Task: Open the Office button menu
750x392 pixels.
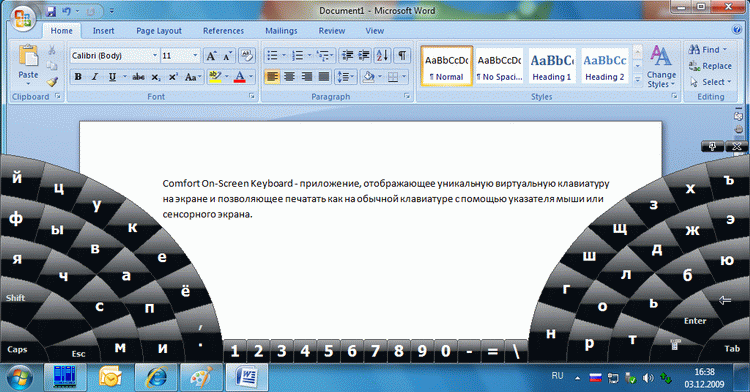Action: point(22,19)
